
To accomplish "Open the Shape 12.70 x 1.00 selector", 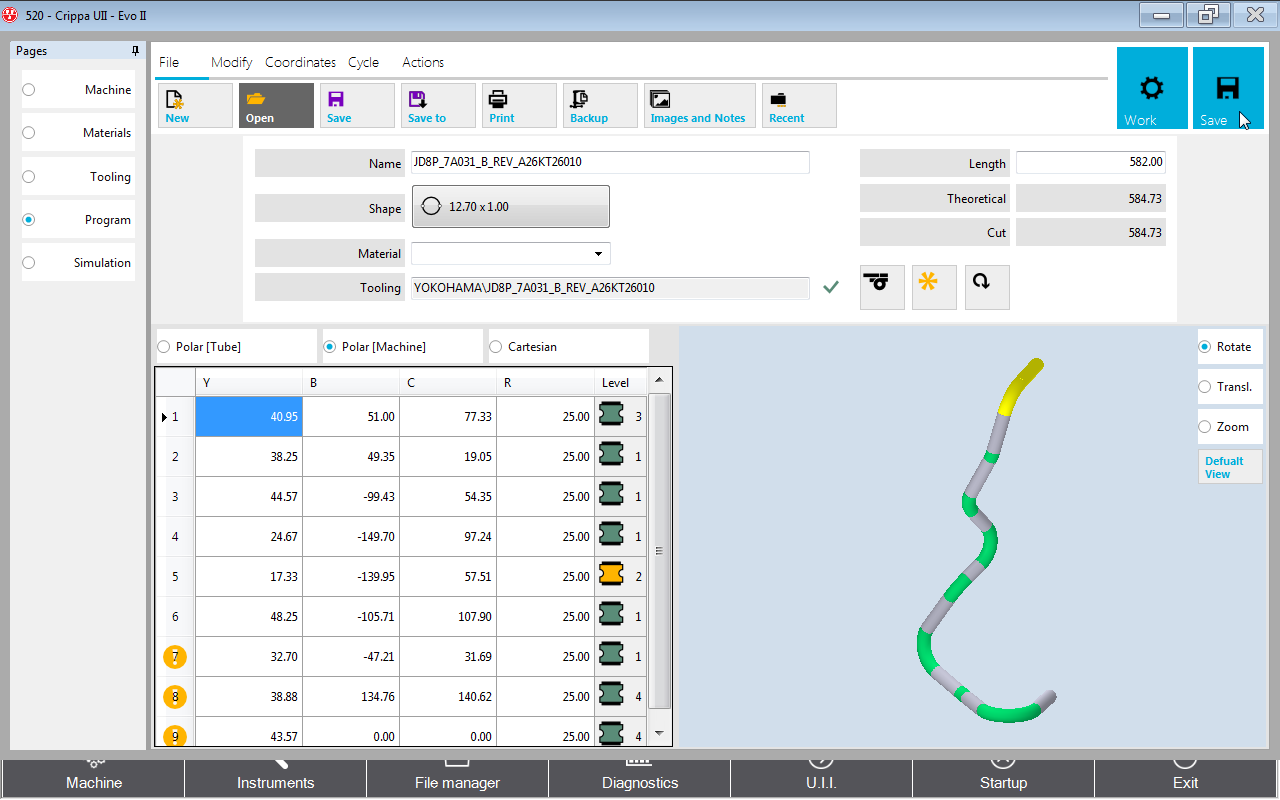I will (x=510, y=207).
